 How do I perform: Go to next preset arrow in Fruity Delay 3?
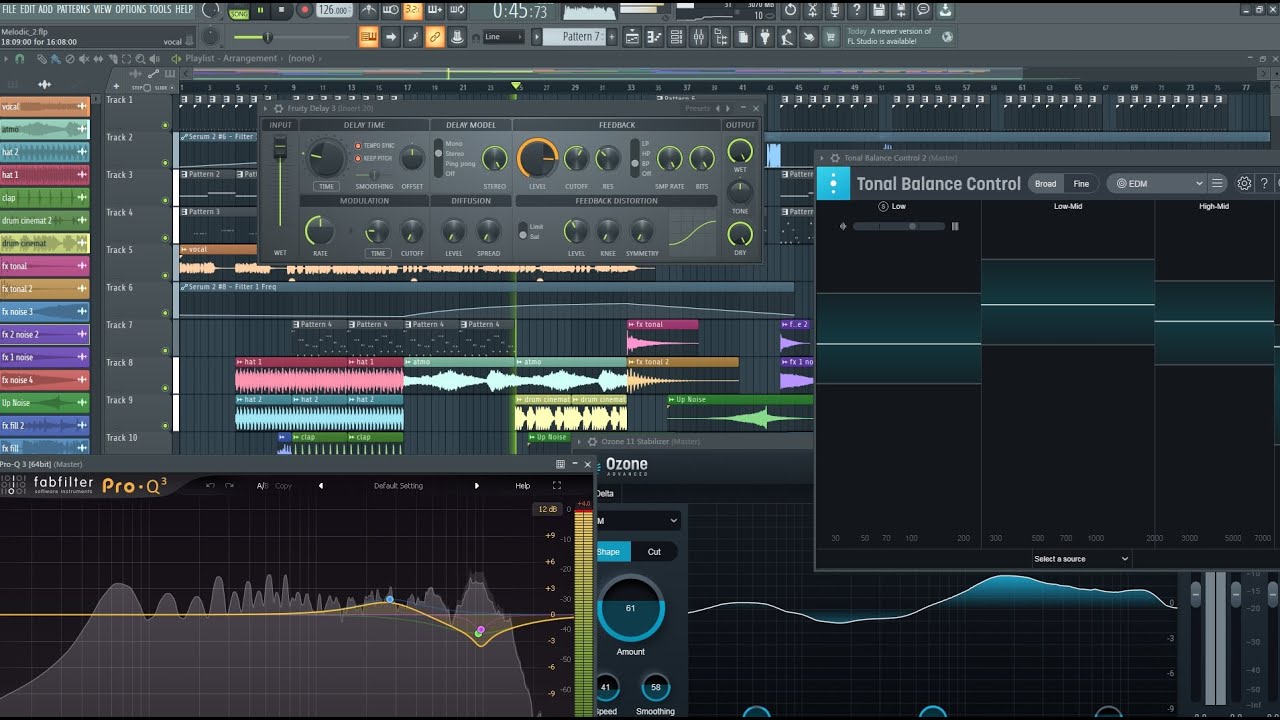pos(727,108)
